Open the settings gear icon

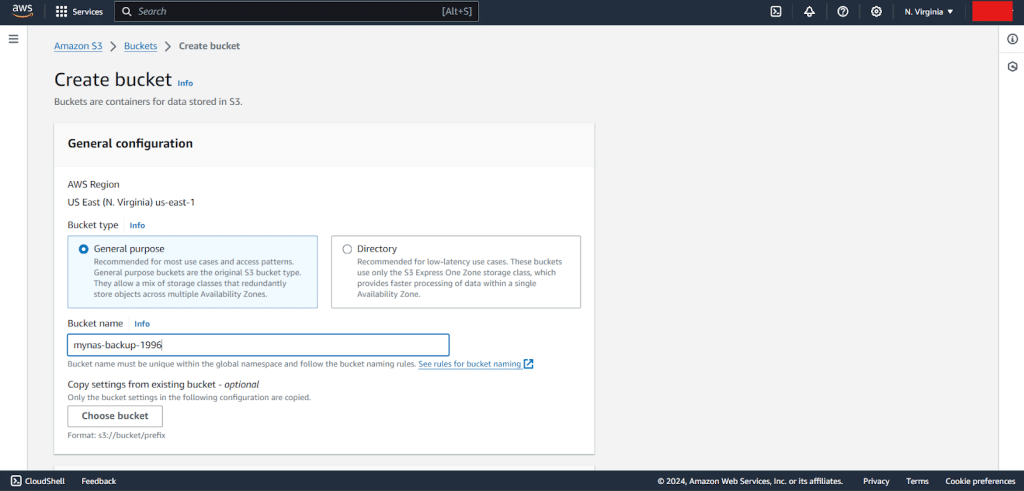(876, 12)
